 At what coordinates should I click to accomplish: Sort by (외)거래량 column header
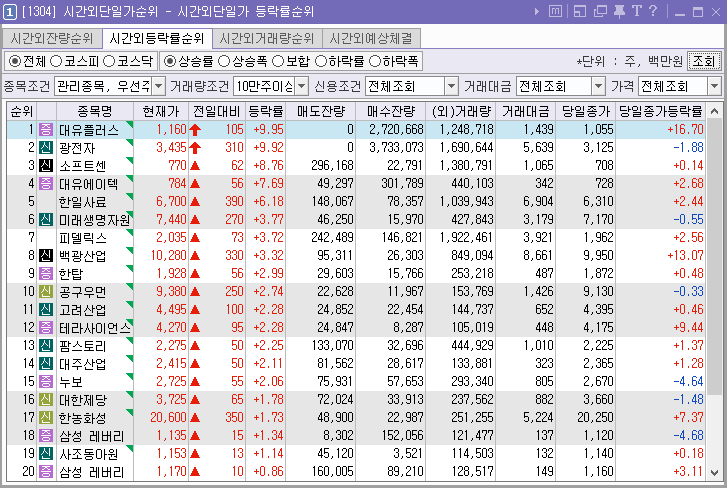(460, 111)
